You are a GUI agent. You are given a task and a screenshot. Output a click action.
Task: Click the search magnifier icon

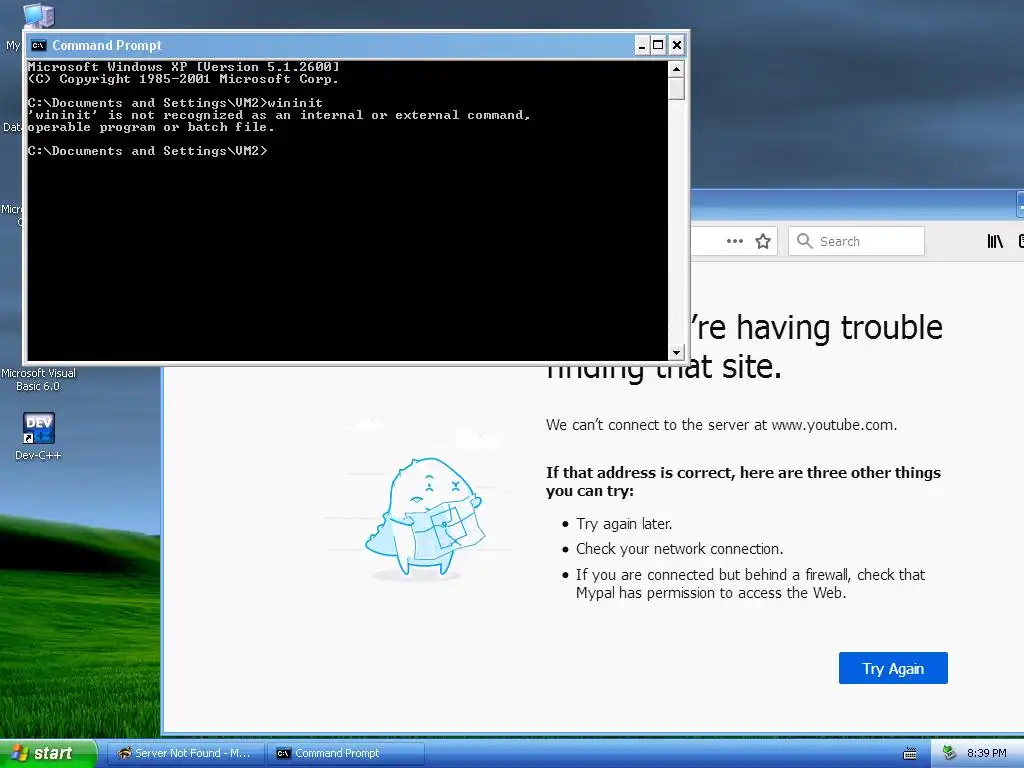[x=805, y=241]
